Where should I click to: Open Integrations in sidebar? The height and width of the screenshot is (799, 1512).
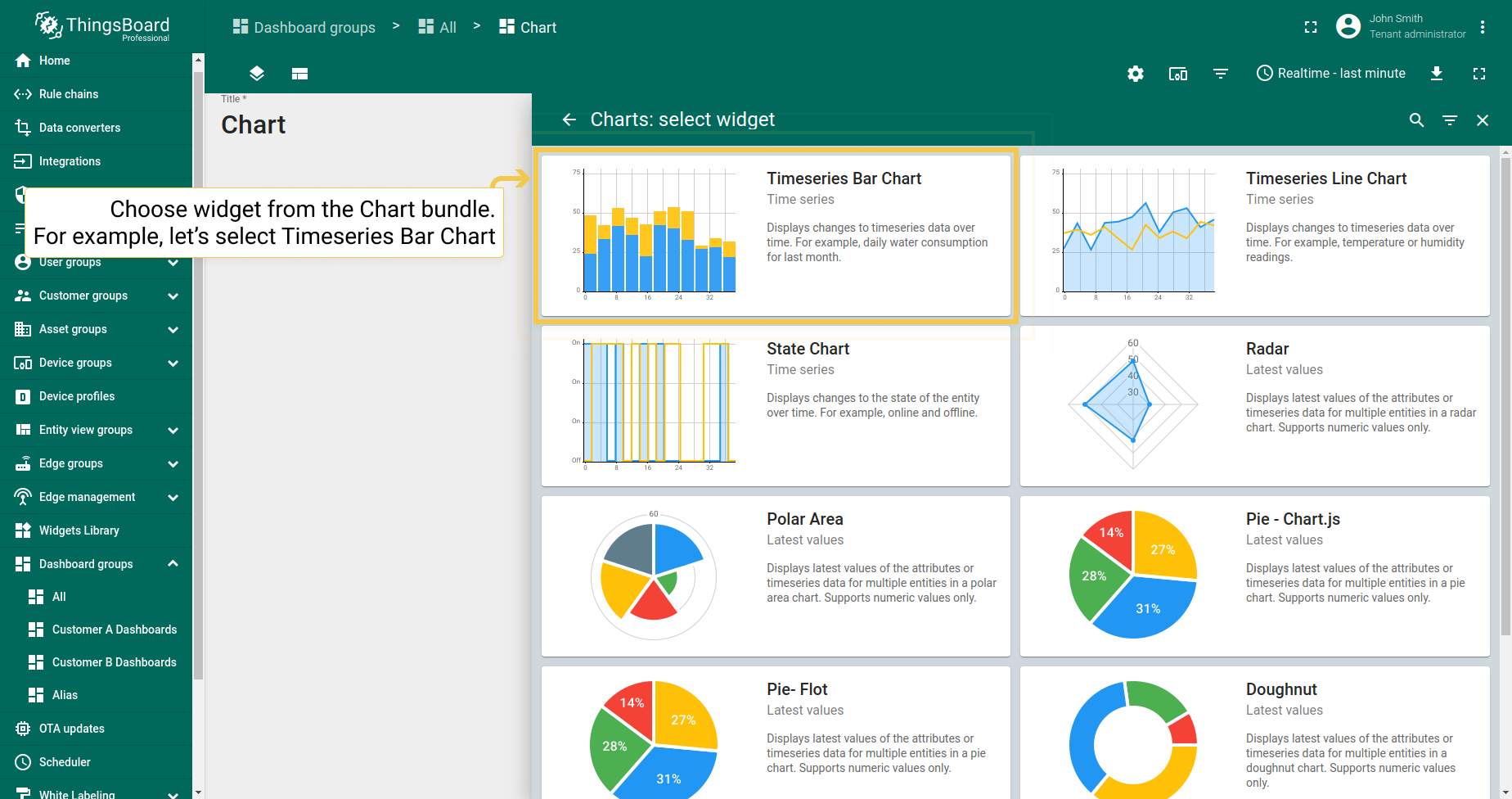(97, 161)
